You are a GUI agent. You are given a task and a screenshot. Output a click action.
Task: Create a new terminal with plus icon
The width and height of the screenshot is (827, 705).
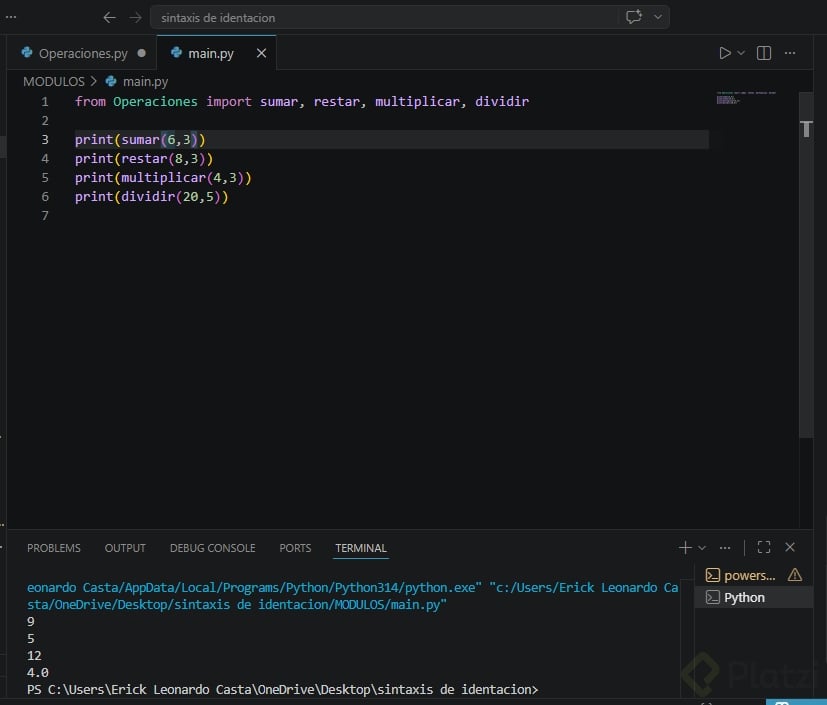(x=685, y=547)
